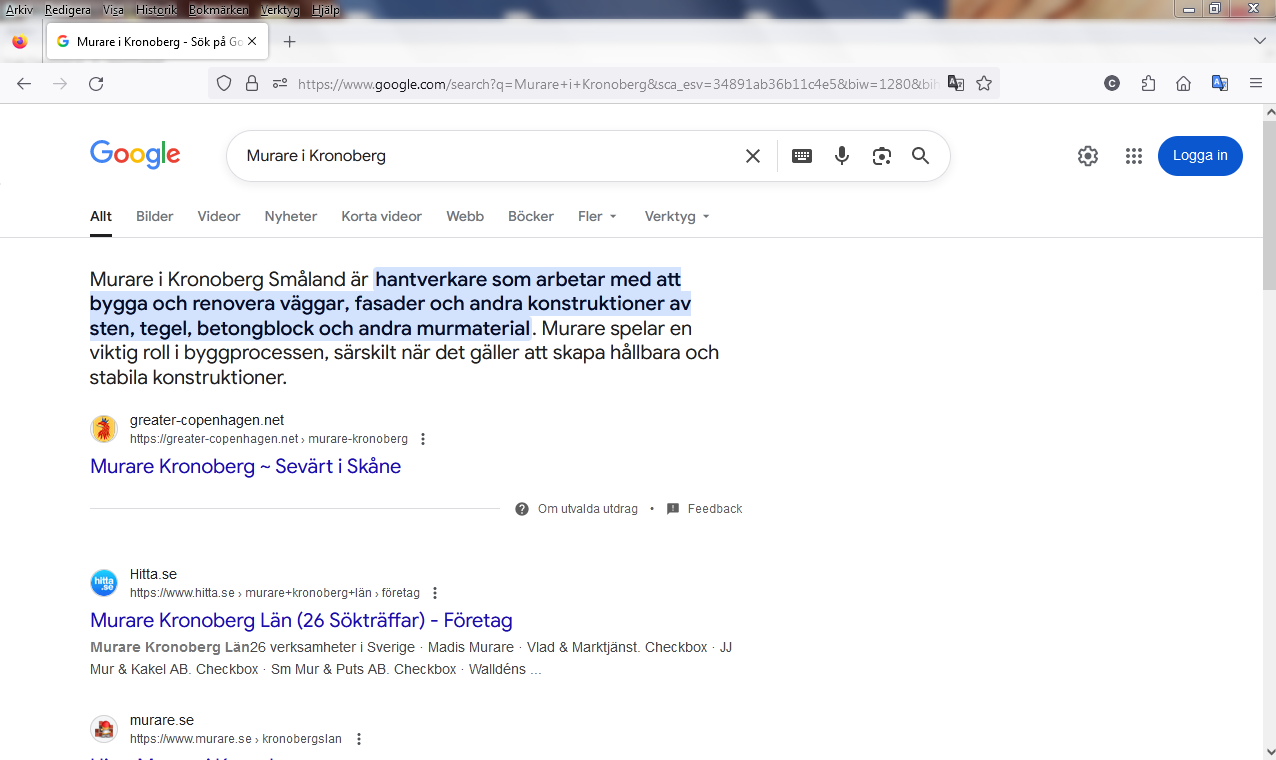Screen dimensions: 1276x760
Task: Reload the current page
Action: click(x=96, y=84)
